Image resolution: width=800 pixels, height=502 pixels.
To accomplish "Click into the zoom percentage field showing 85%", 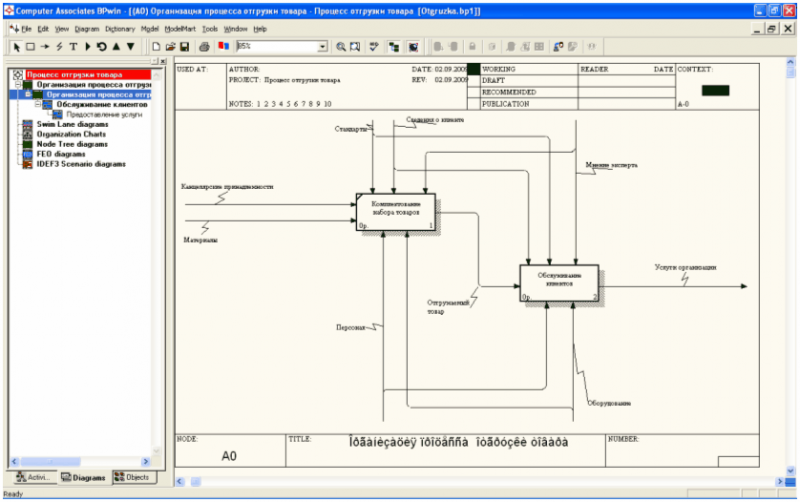I will (x=277, y=47).
